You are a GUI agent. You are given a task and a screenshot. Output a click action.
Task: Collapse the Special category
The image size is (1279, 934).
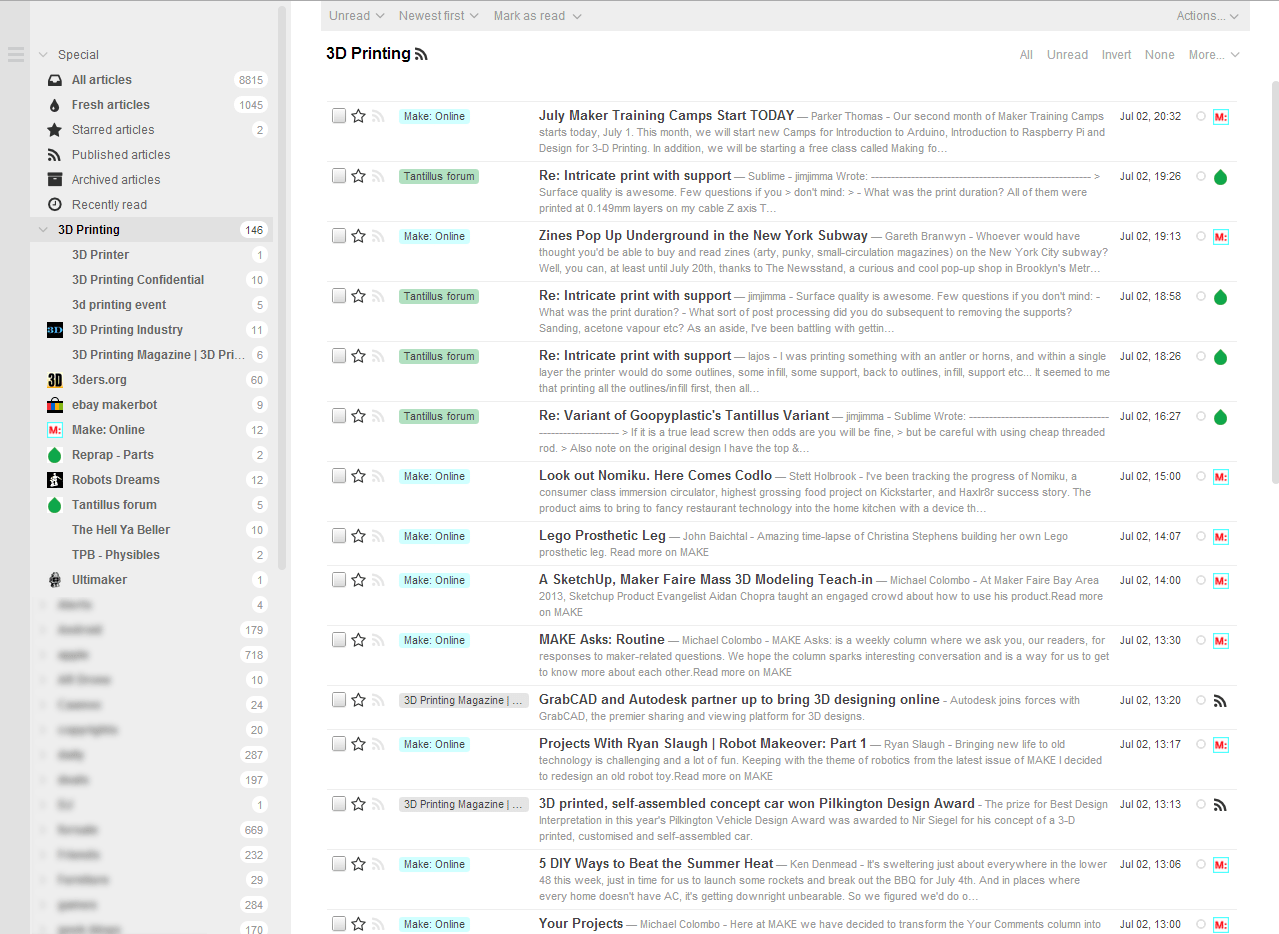[x=43, y=55]
